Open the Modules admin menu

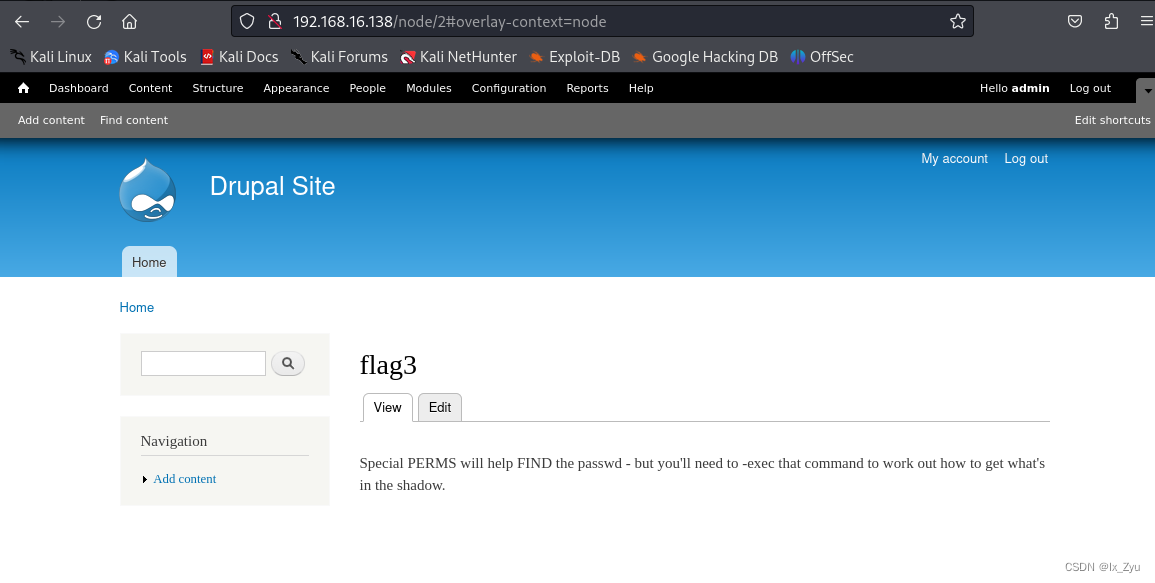[x=429, y=88]
